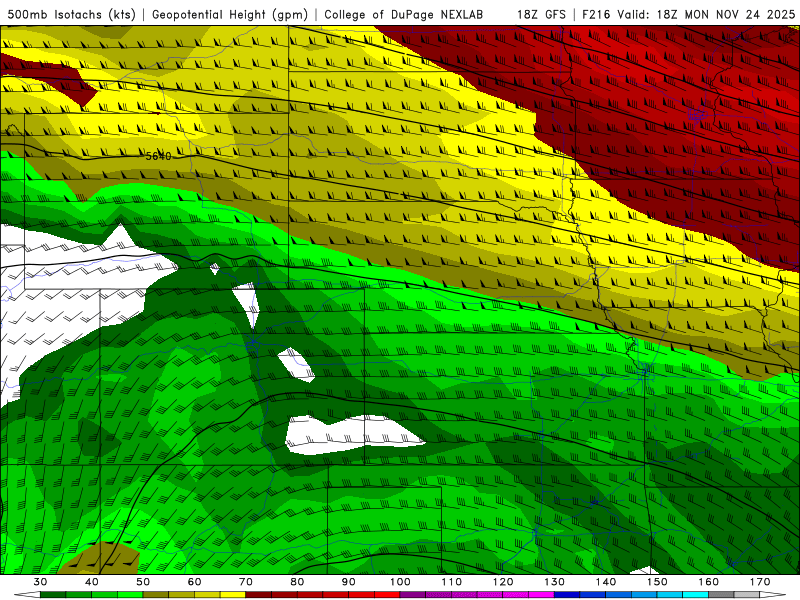Click the legend value "50"
This screenshot has width=800, height=600.
(143, 582)
